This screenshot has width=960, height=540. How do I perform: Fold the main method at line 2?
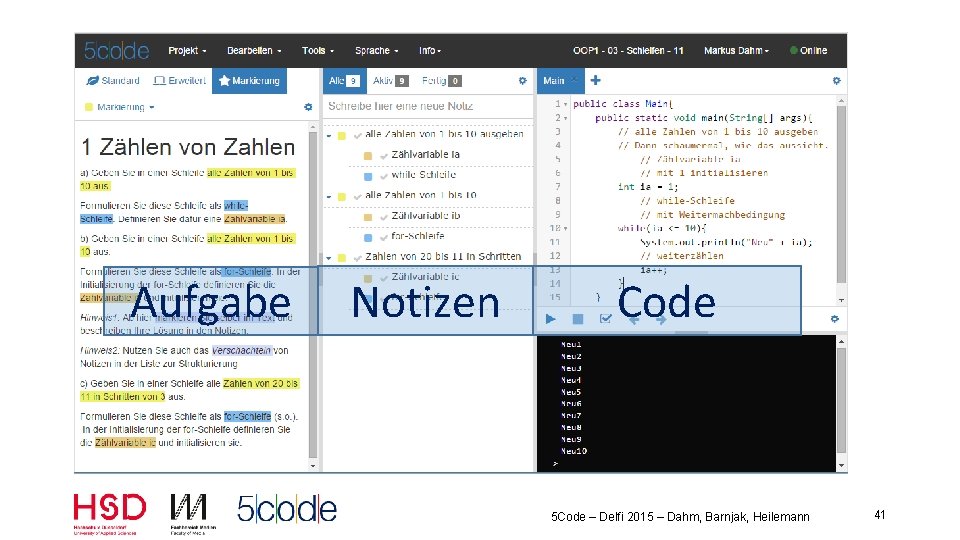pos(565,118)
